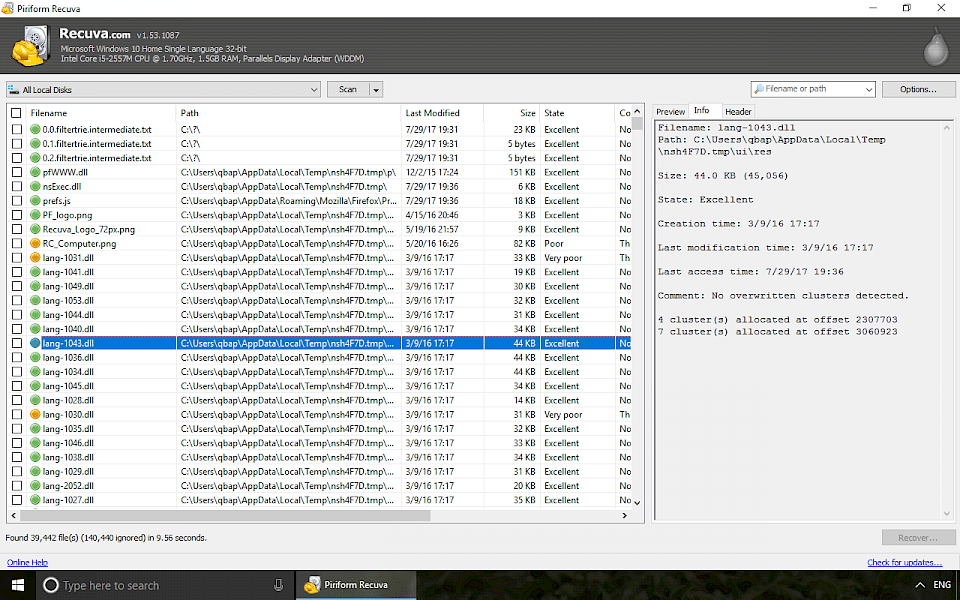Click the state dot for lang-1040.dll

36,329
